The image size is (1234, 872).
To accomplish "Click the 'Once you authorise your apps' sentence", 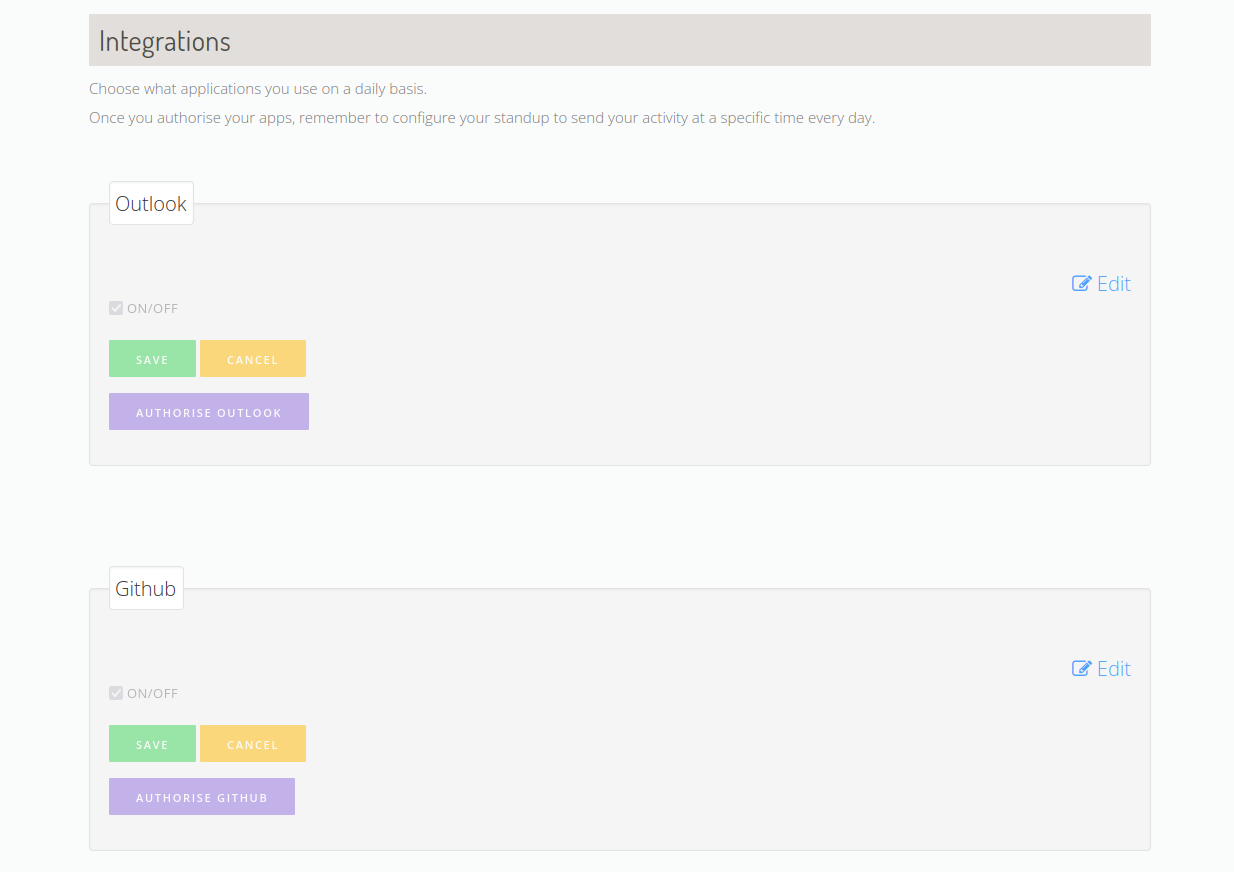I will pos(482,118).
